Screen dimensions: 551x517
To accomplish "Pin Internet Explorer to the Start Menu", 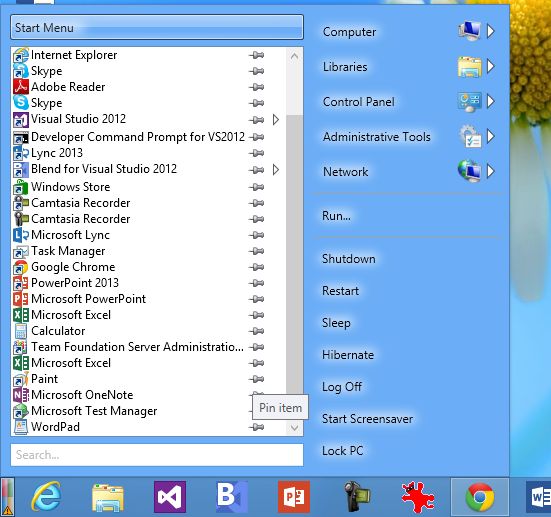I will [x=257, y=55].
